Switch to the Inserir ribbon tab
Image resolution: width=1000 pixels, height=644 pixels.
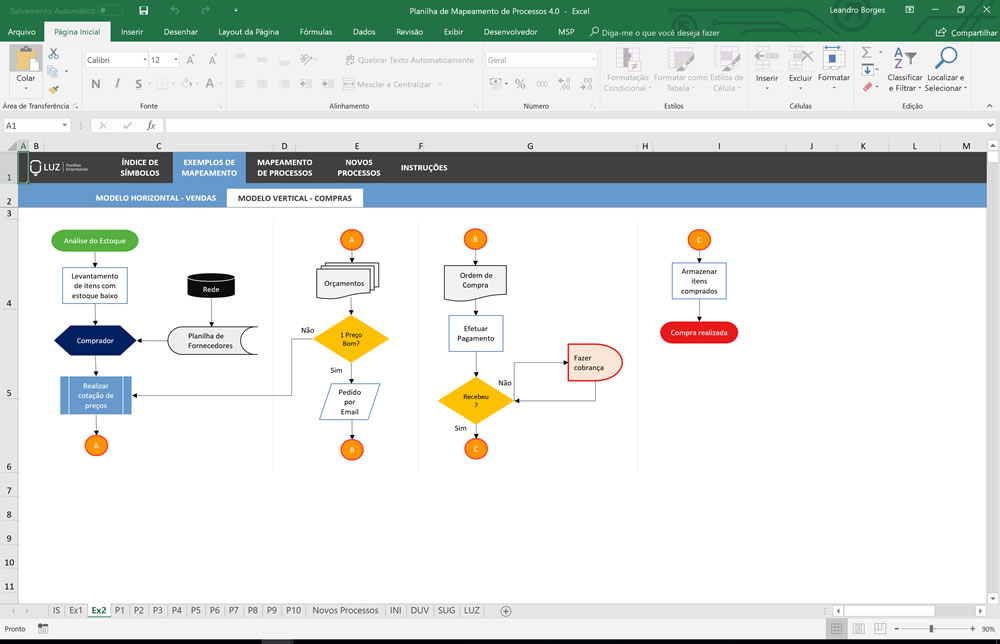pos(132,32)
